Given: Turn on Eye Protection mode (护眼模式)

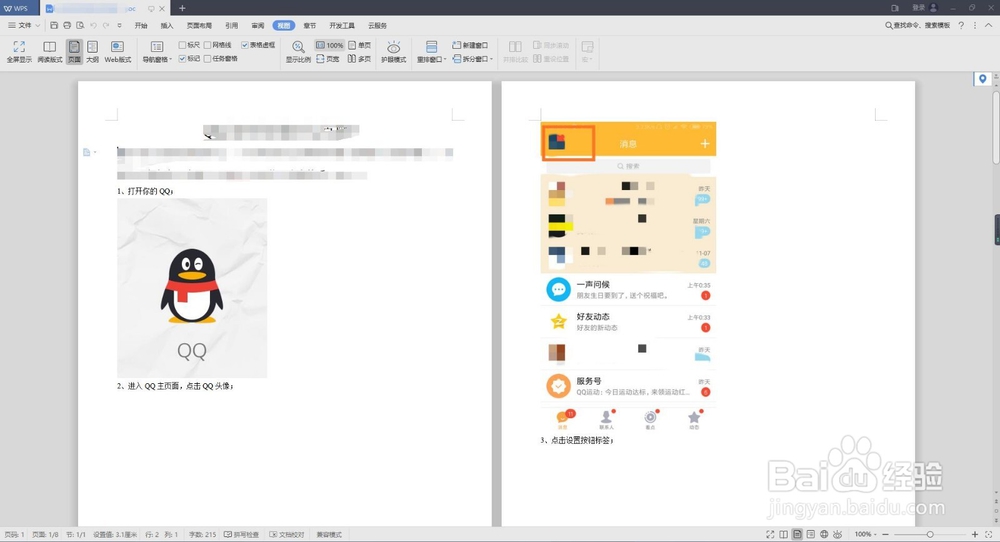Looking at the screenshot, I should tap(393, 51).
